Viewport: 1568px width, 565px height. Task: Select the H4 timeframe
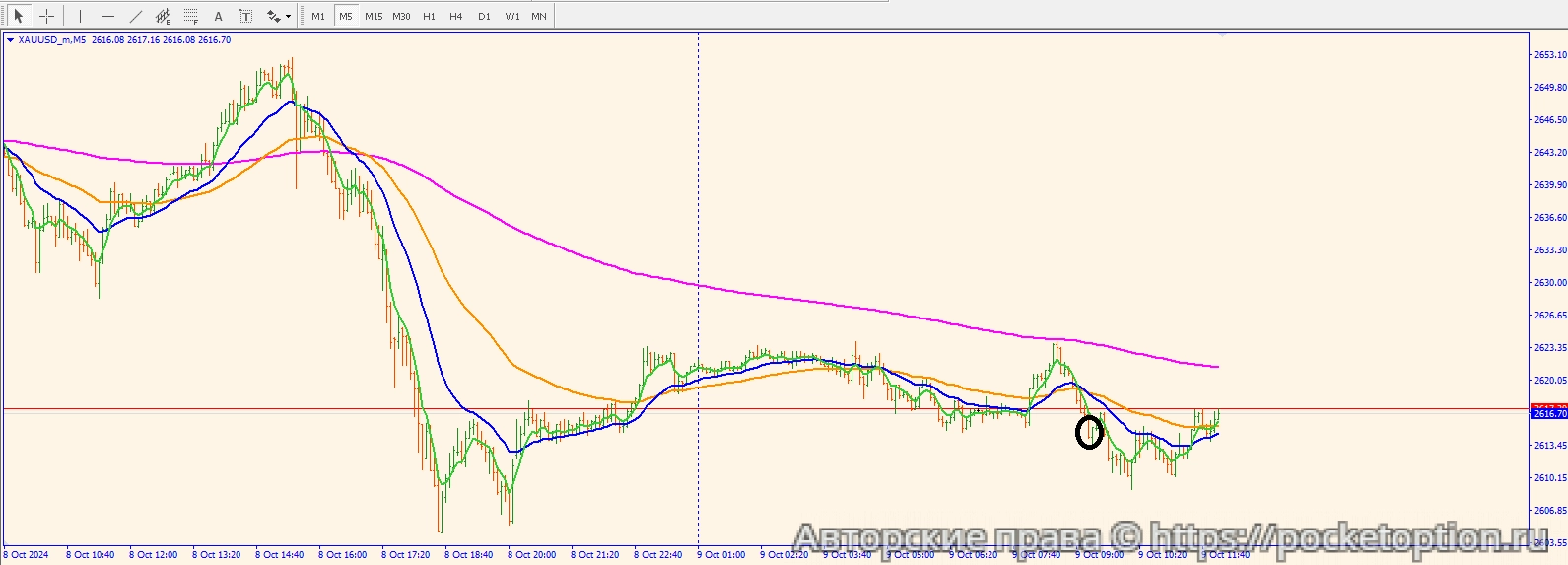click(x=456, y=16)
